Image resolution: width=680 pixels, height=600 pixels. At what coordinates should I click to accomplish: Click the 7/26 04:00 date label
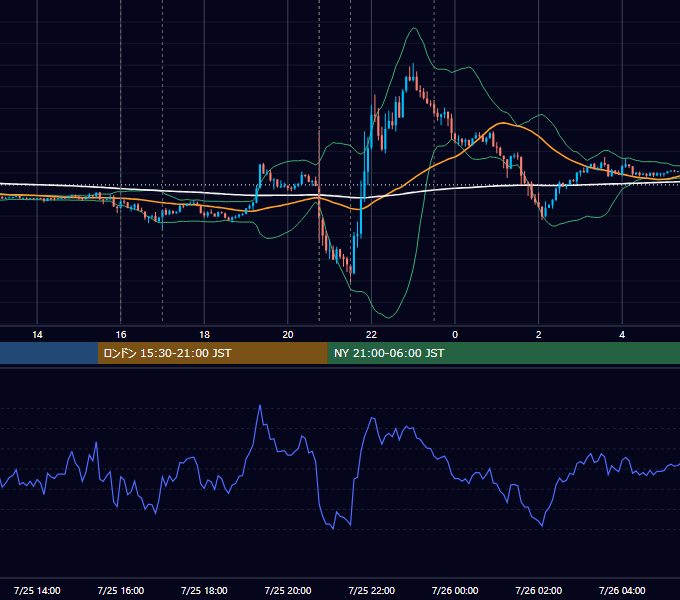pyautogui.click(x=622, y=590)
